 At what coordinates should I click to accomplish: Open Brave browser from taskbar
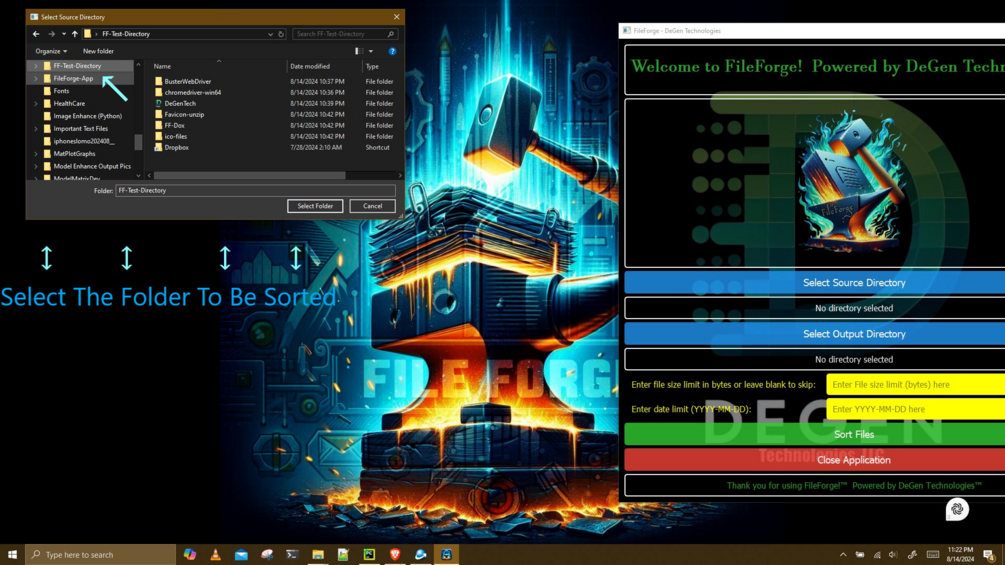[395, 555]
